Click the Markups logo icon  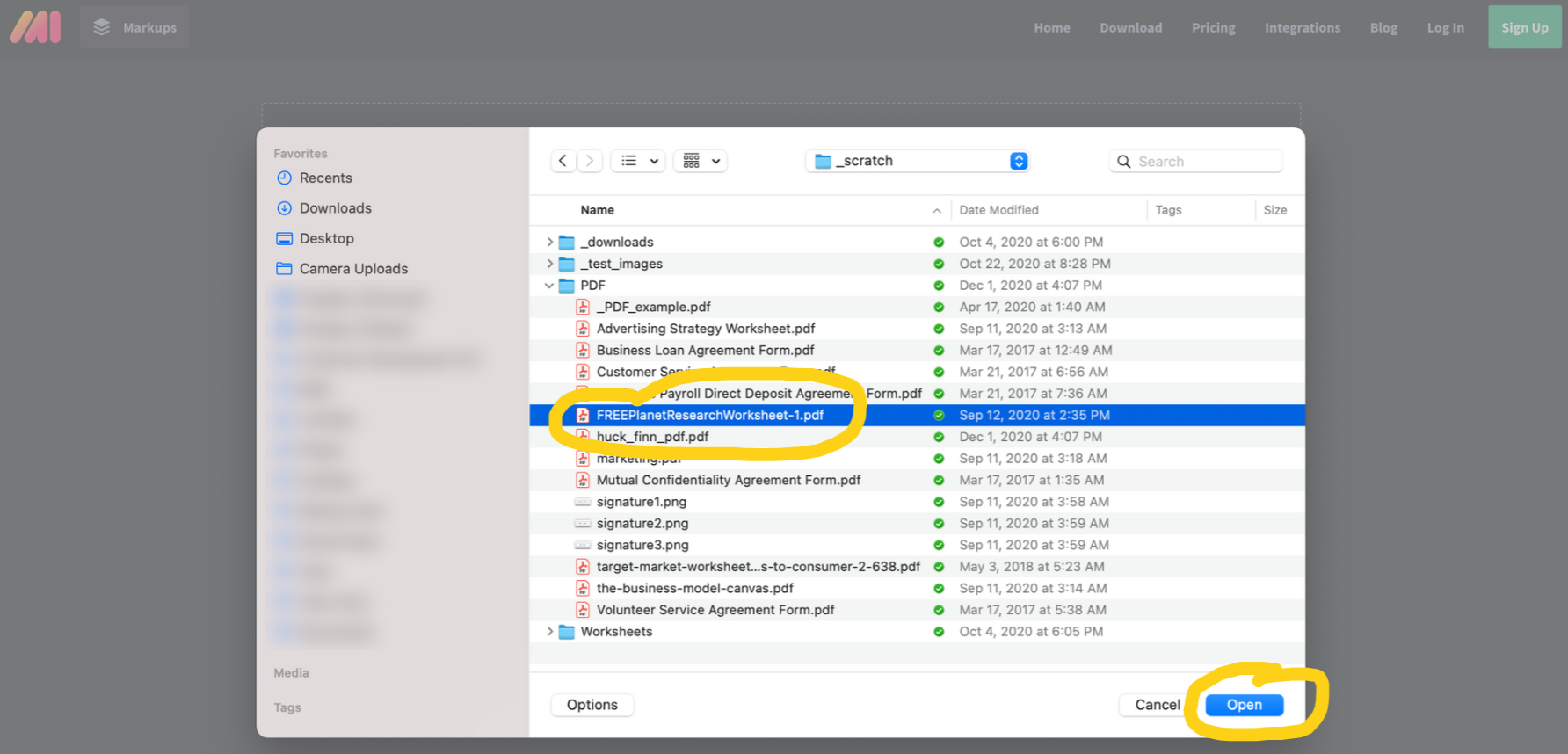tap(35, 27)
